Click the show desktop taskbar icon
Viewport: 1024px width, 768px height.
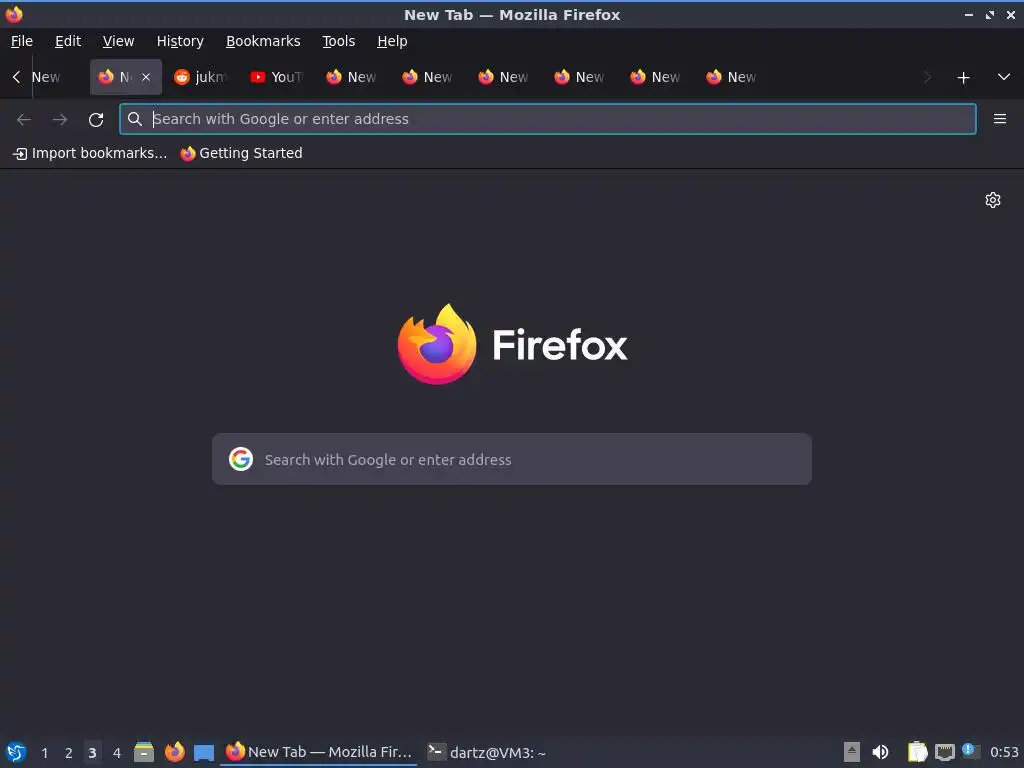[204, 752]
